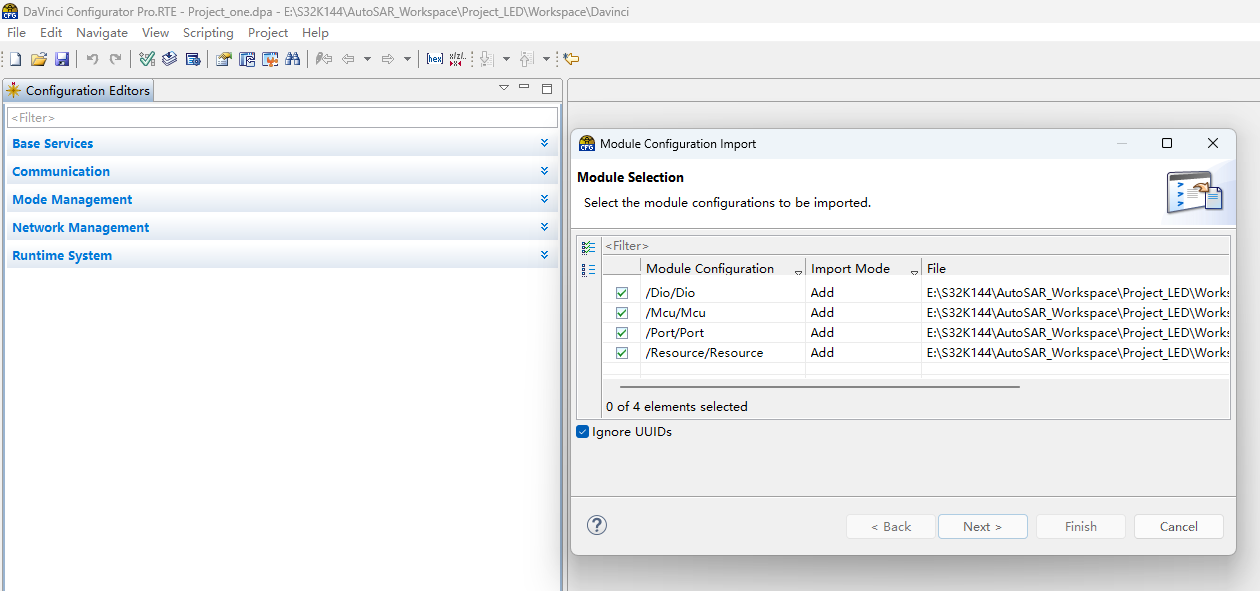Click the check-all icon beside filter
The width and height of the screenshot is (1260, 591).
click(588, 246)
